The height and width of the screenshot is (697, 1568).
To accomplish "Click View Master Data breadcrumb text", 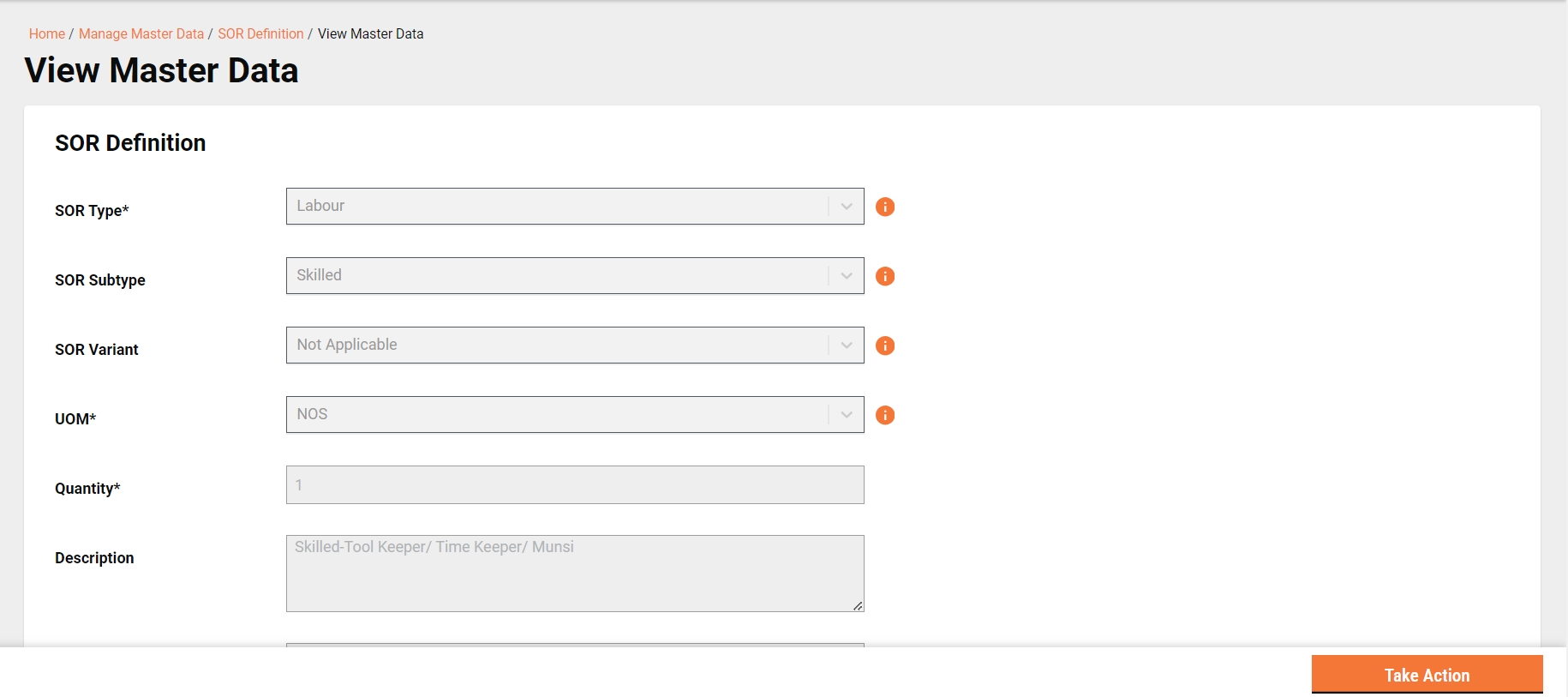I will (370, 34).
